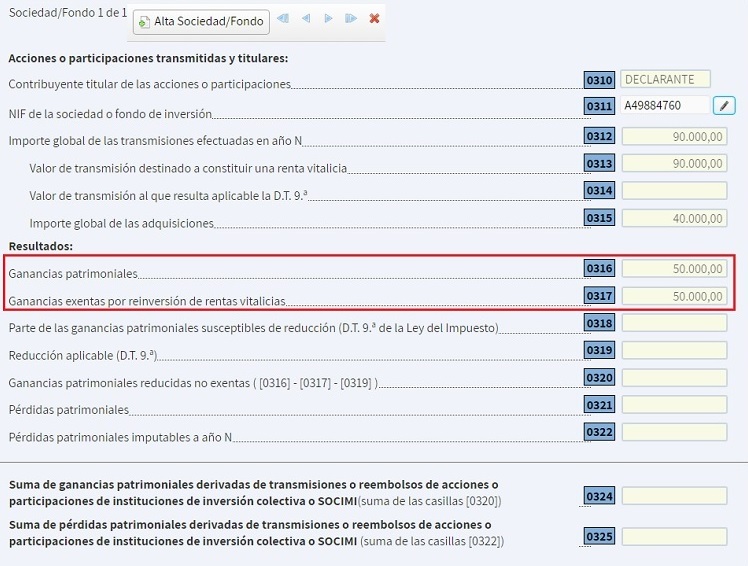Click empty field 0318
The height and width of the screenshot is (566, 748).
click(x=675, y=323)
